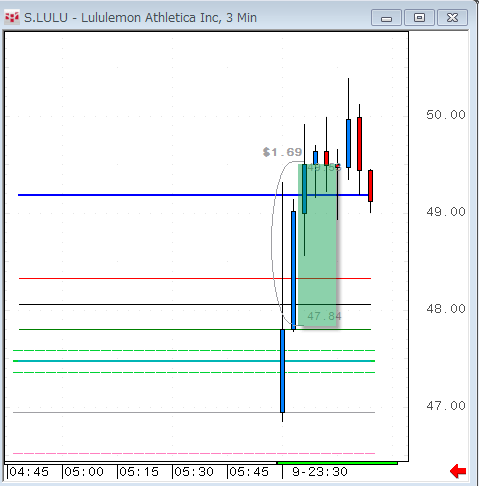Viewport: 479px width, 486px height.
Task: Select the green shaded measurement rectangle
Action: (317, 245)
